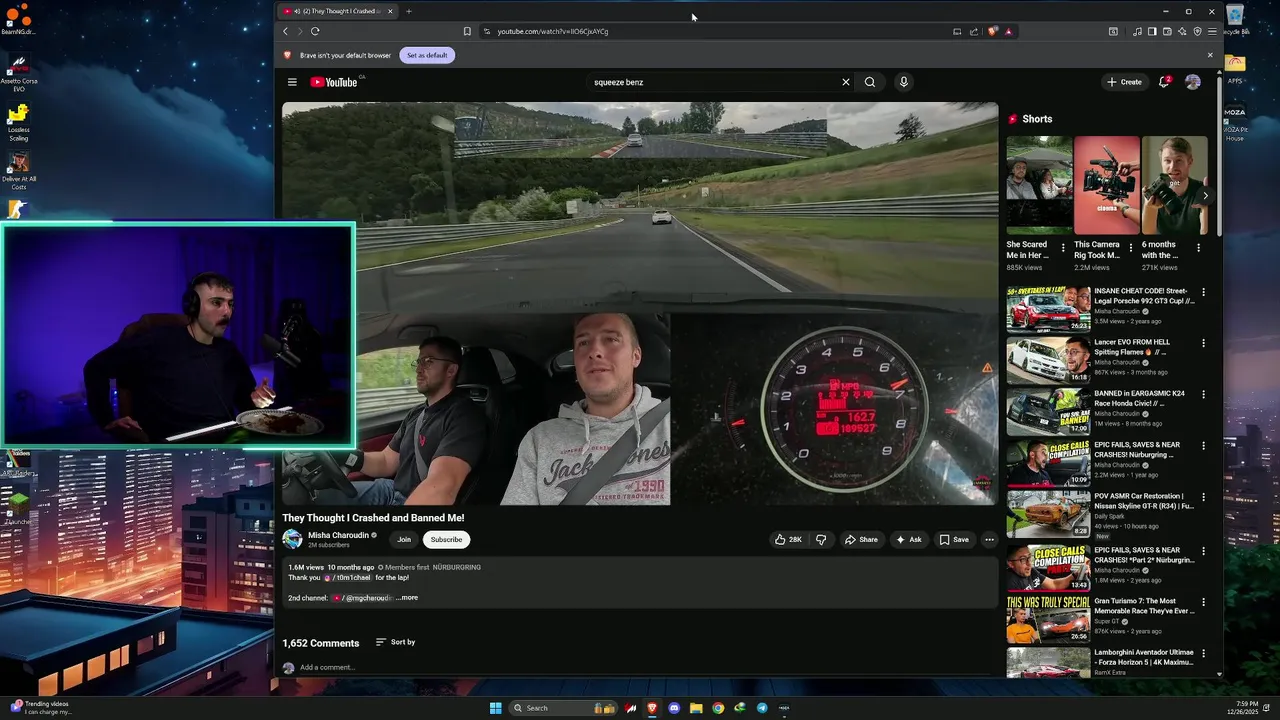Screen dimensions: 1280x720
Task: Open Windows Start menu
Action: point(495,708)
